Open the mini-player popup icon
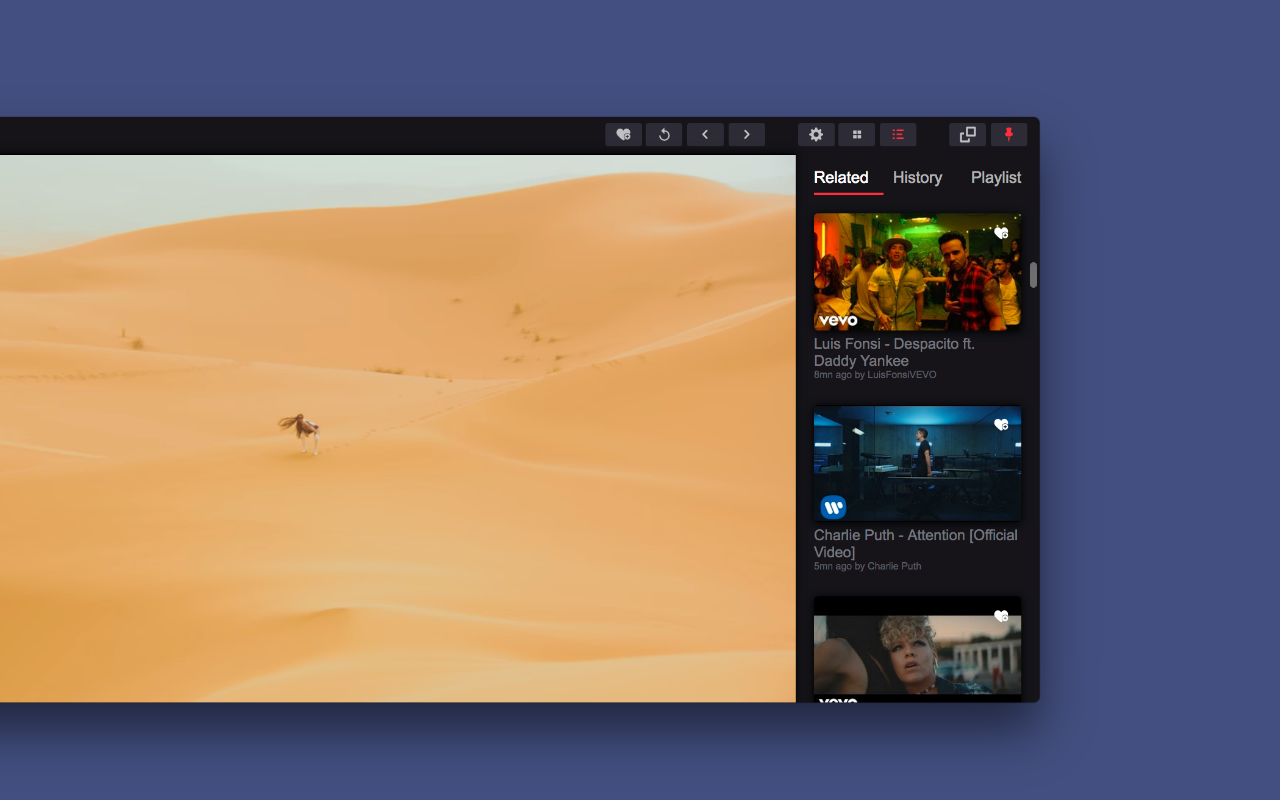This screenshot has height=800, width=1280. pyautogui.click(x=967, y=134)
